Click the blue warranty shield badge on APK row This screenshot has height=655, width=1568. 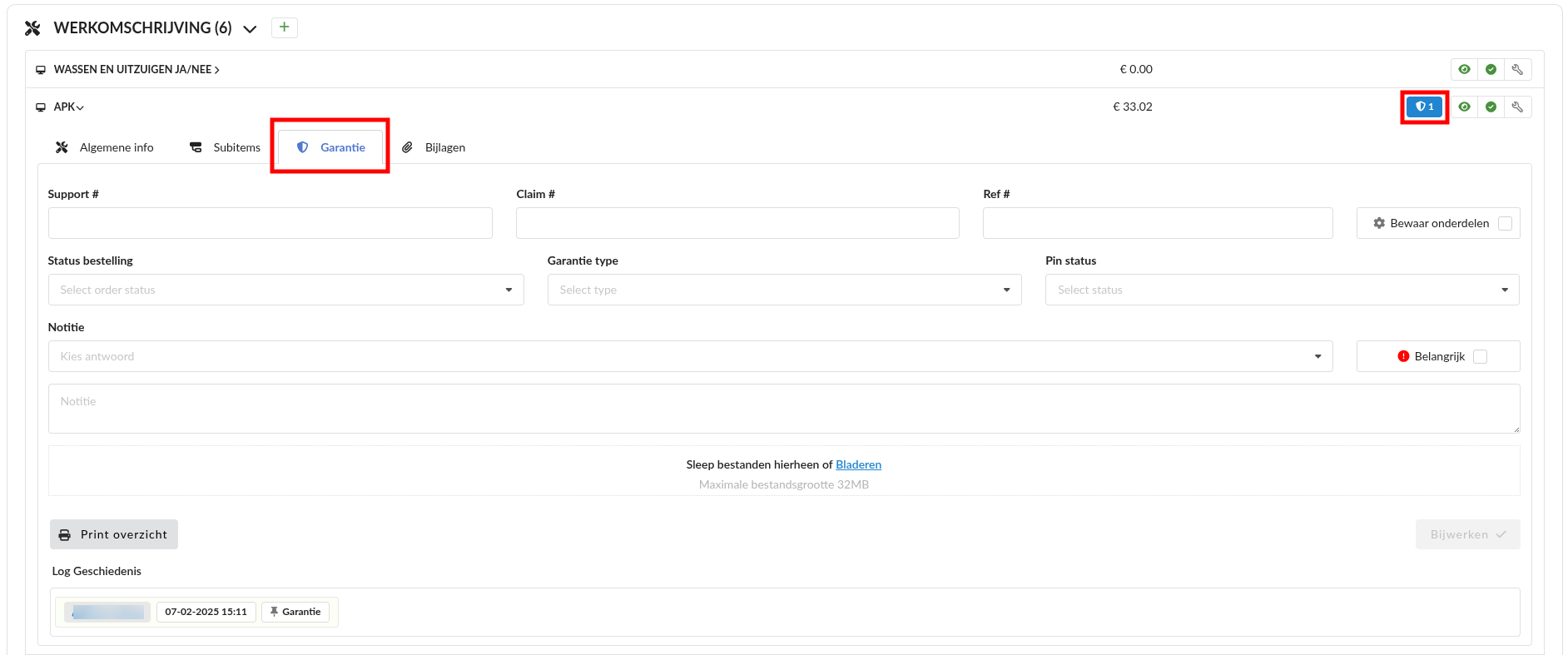coord(1424,107)
